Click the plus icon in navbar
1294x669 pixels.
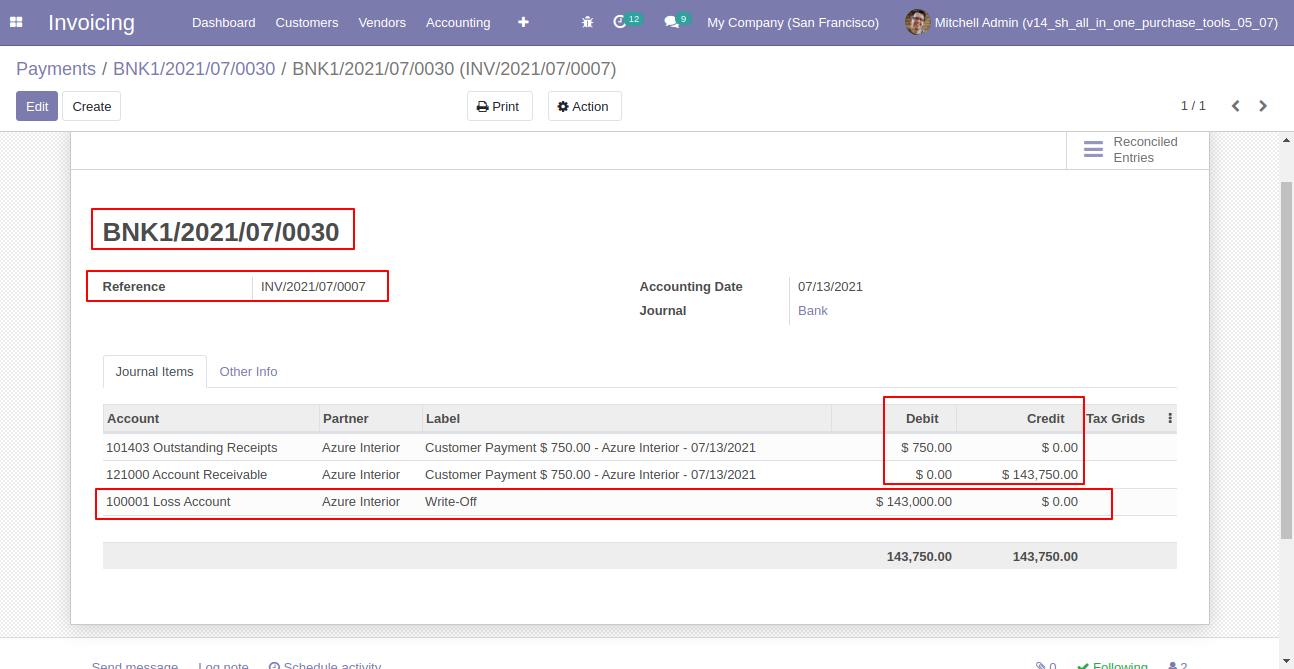(523, 22)
